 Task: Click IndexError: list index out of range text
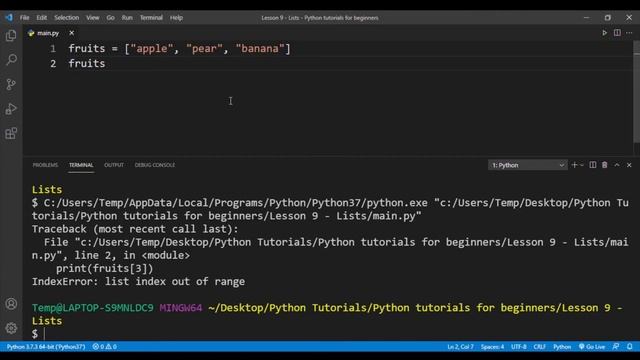pyautogui.click(x=138, y=282)
